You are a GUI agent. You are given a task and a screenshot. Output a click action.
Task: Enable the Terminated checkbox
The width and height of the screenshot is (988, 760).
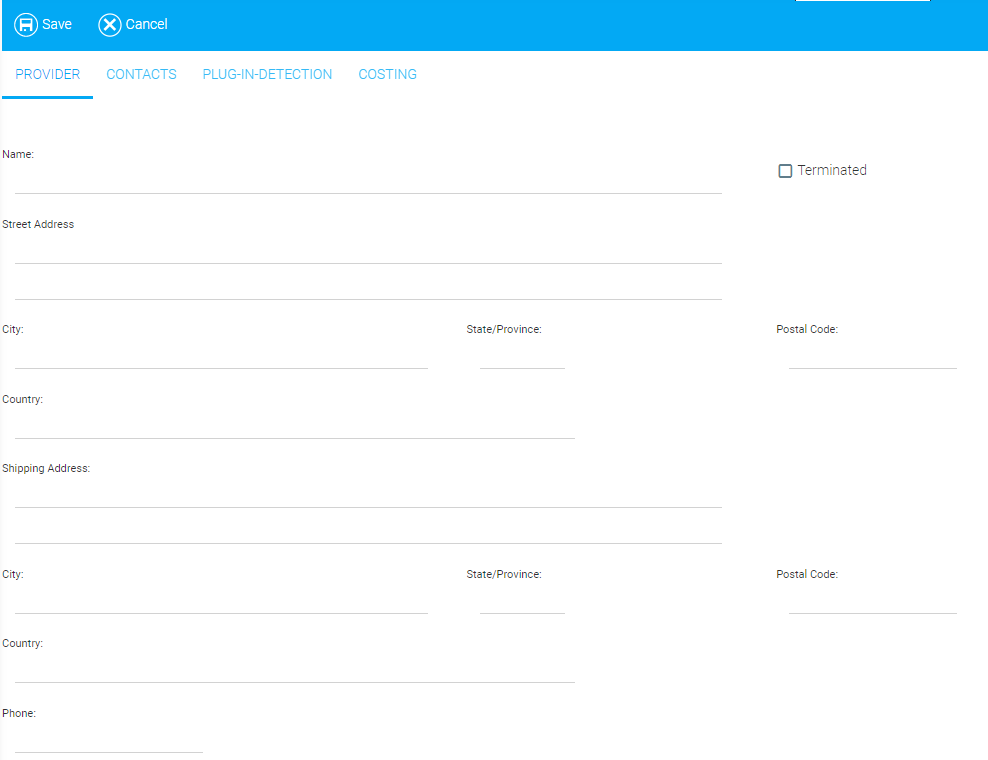[785, 171]
